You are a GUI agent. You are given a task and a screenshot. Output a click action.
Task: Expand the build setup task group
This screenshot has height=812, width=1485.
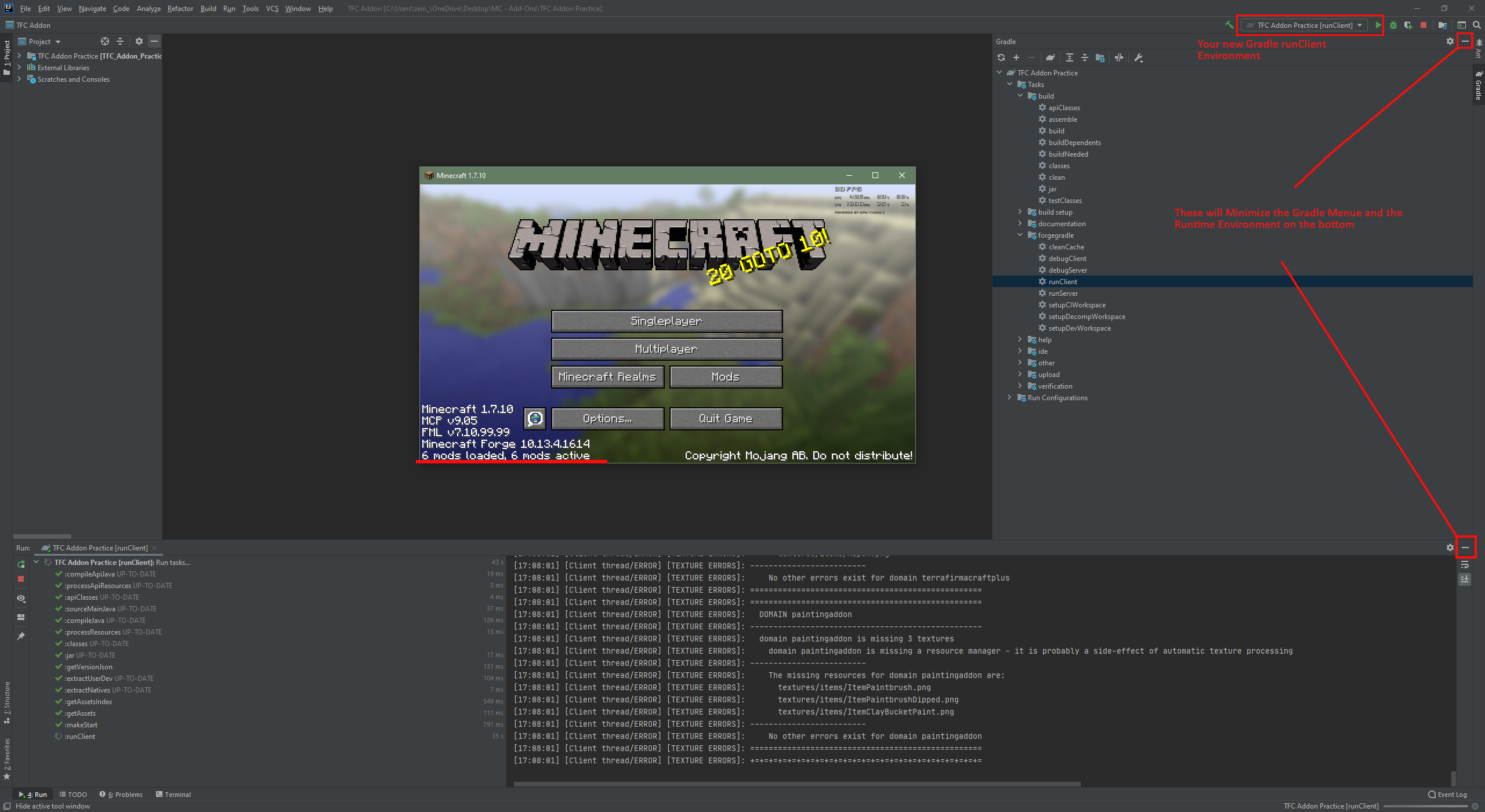pyautogui.click(x=1020, y=212)
